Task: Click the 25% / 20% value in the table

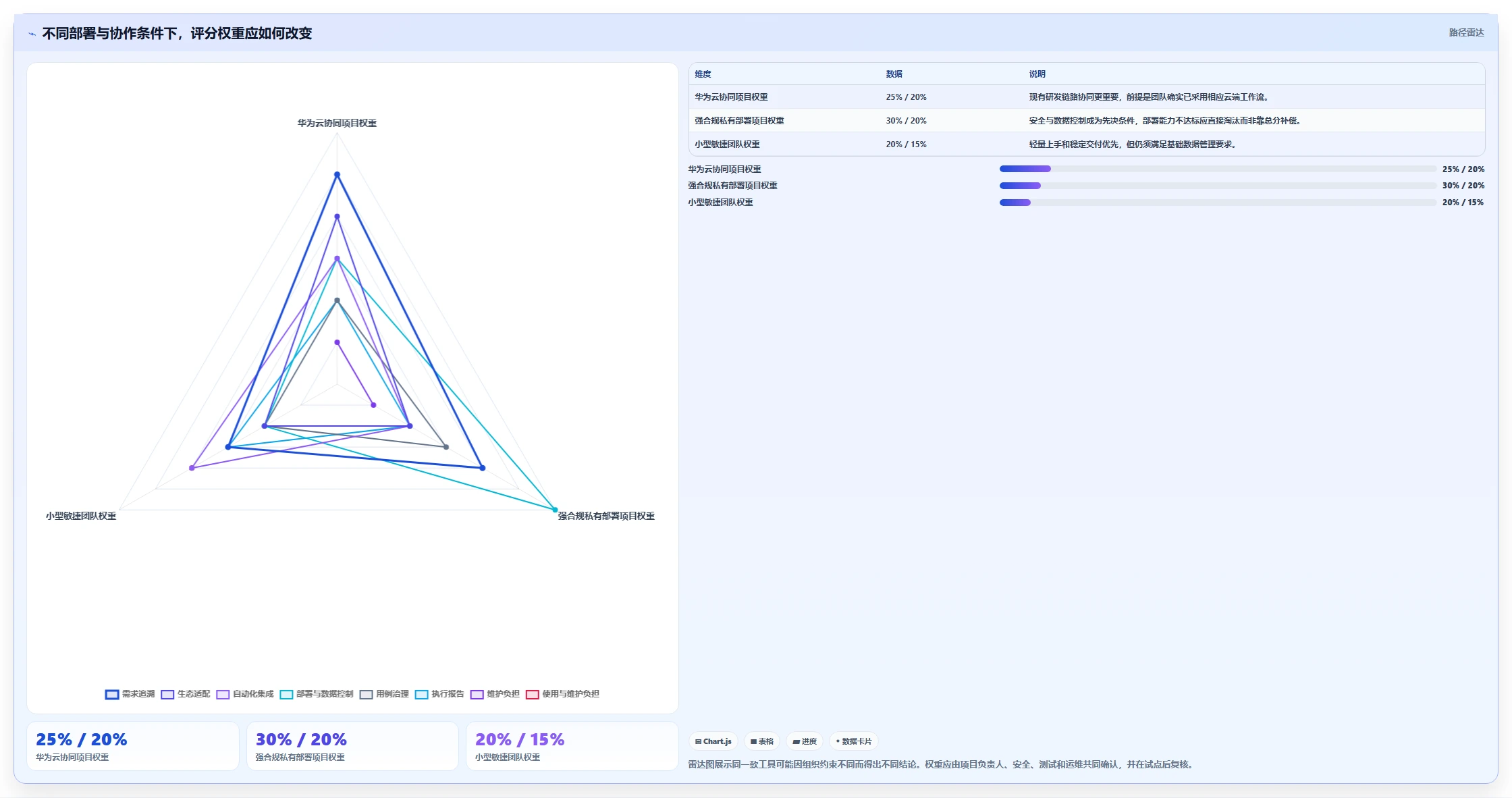Action: 906,97
